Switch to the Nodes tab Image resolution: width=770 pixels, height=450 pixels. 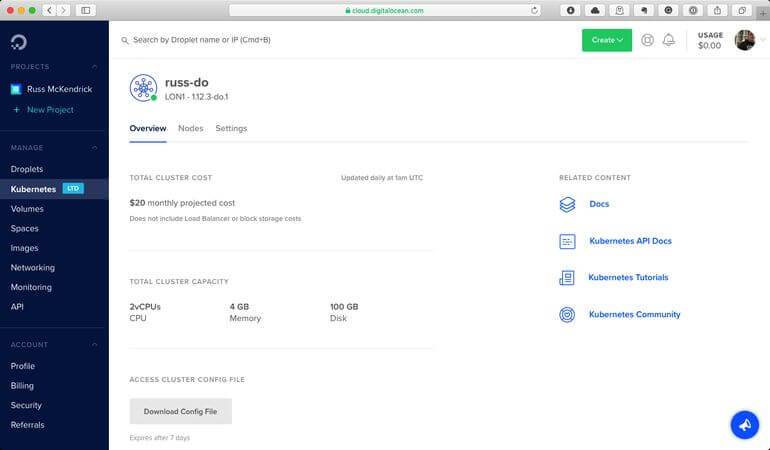(x=190, y=129)
